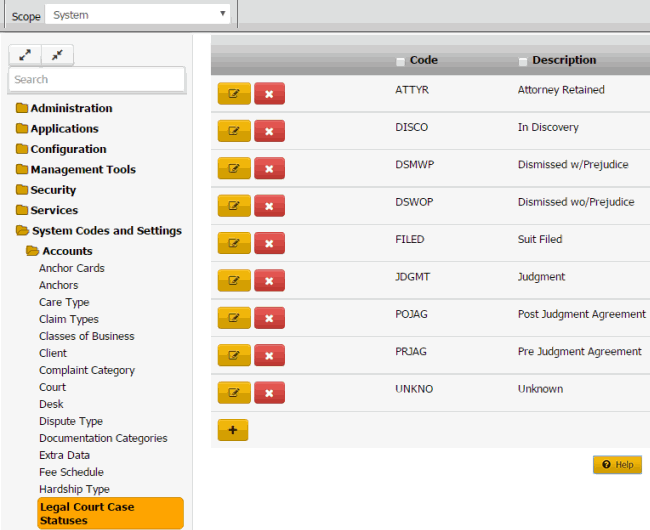Click the edit icon for ATTYR row
This screenshot has width=650, height=530.
[x=234, y=93]
